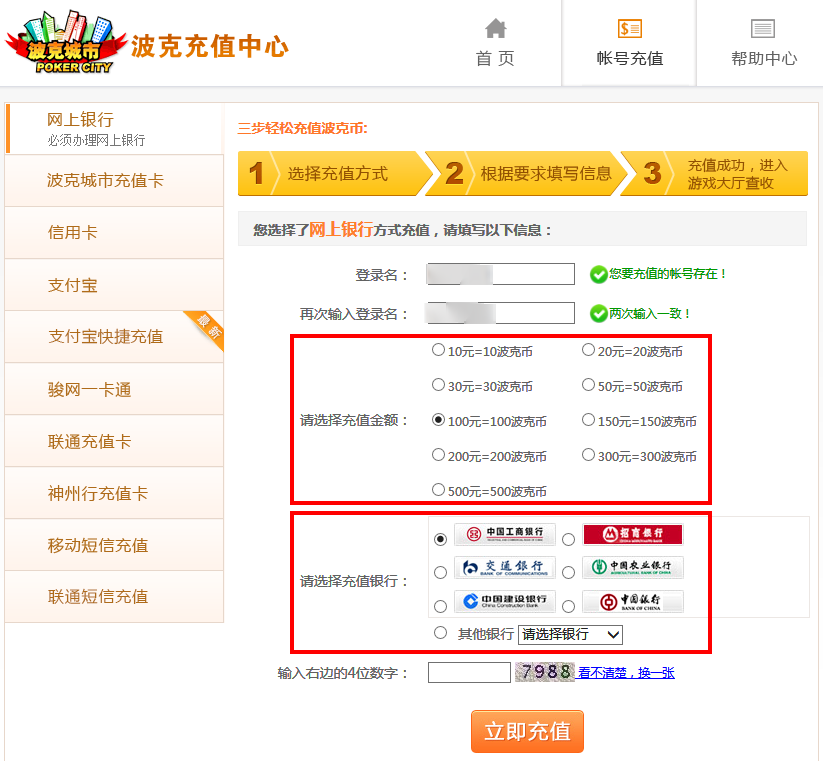Click the Poker City logo
823x761 pixels.
[66, 42]
